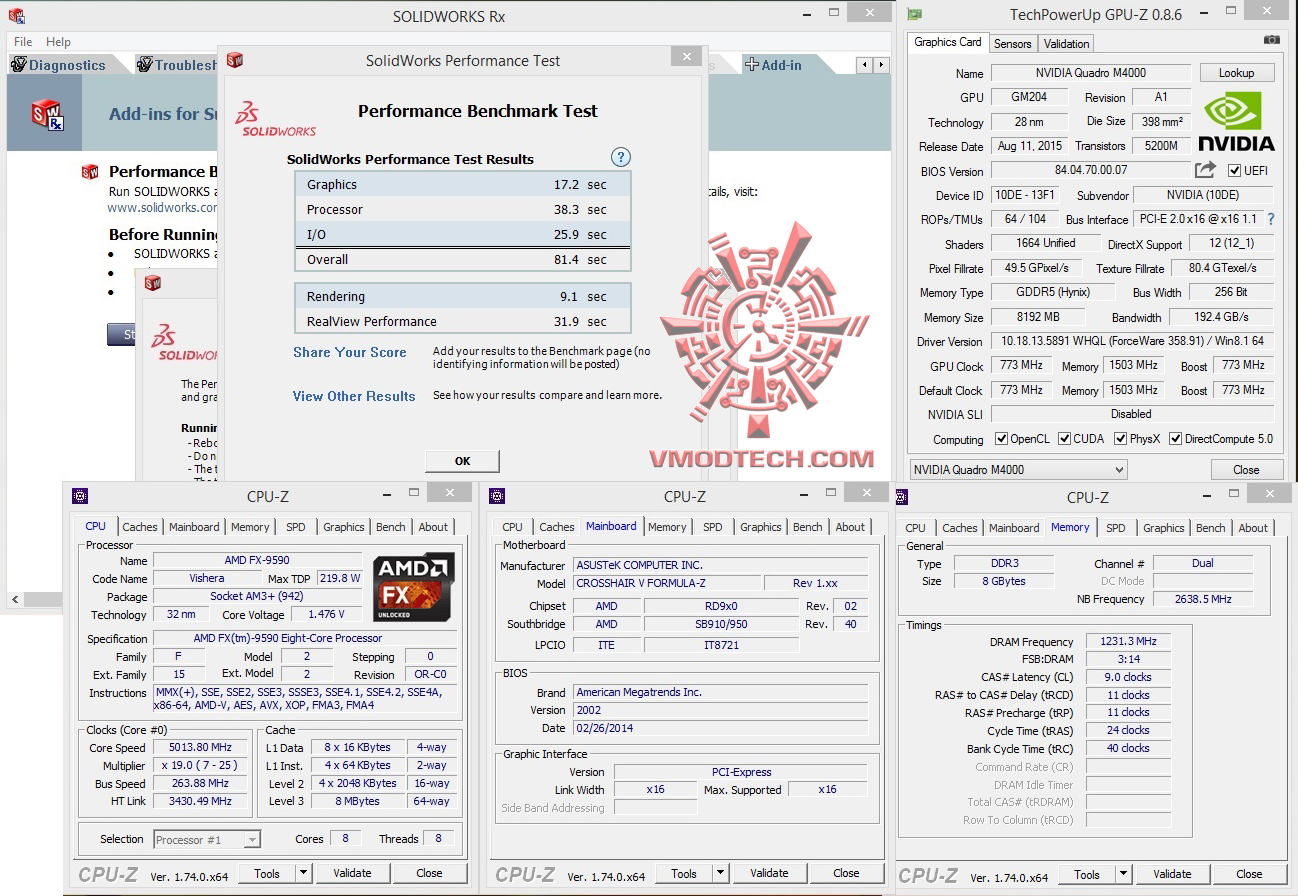Click OK in the Performance Benchmark dialog

pyautogui.click(x=462, y=461)
